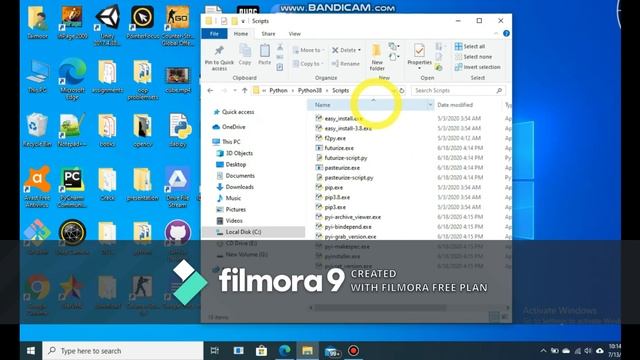The height and width of the screenshot is (360, 640).
Task: Click the Rename ribbon button
Action: click(346, 64)
